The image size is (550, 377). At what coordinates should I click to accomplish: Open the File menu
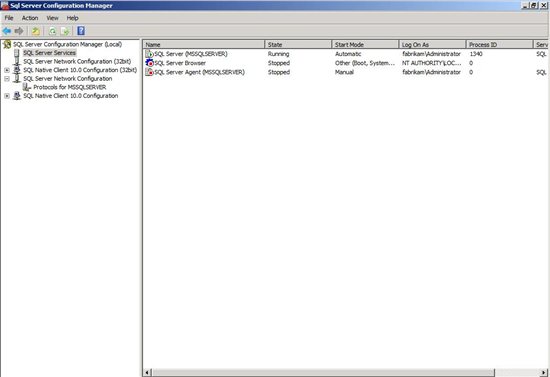(9, 18)
